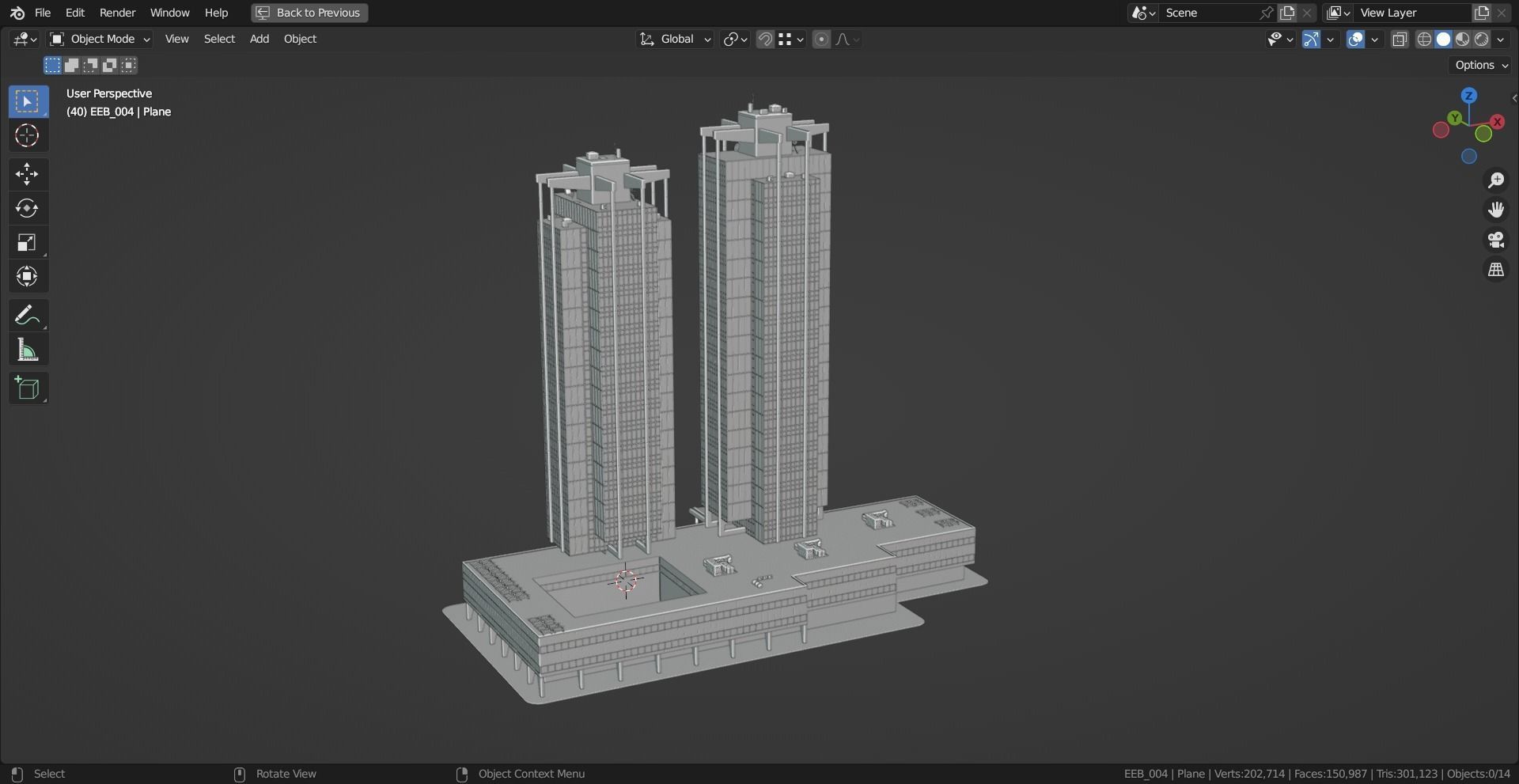
Task: Click the Z axis on navigation gizmo
Action: click(x=1469, y=96)
